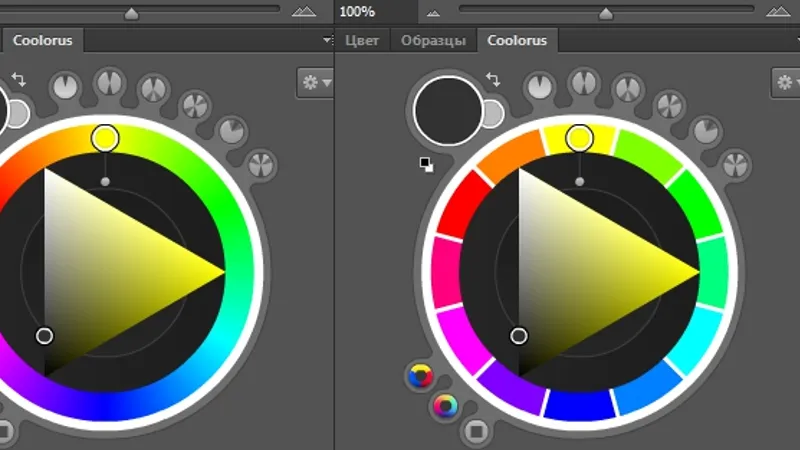Select analogous side-wedge harmony icon in right panel

point(706,131)
